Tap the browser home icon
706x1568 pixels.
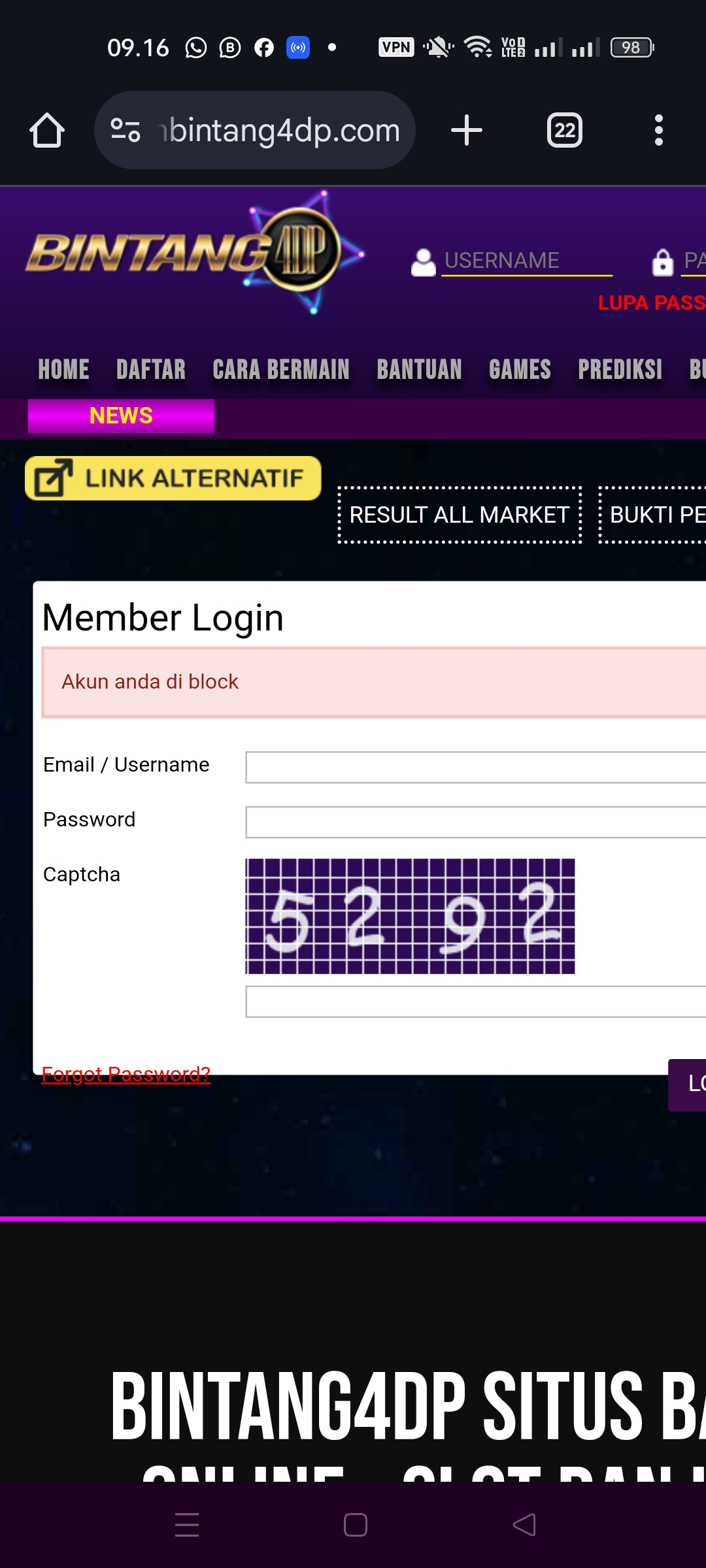[47, 130]
